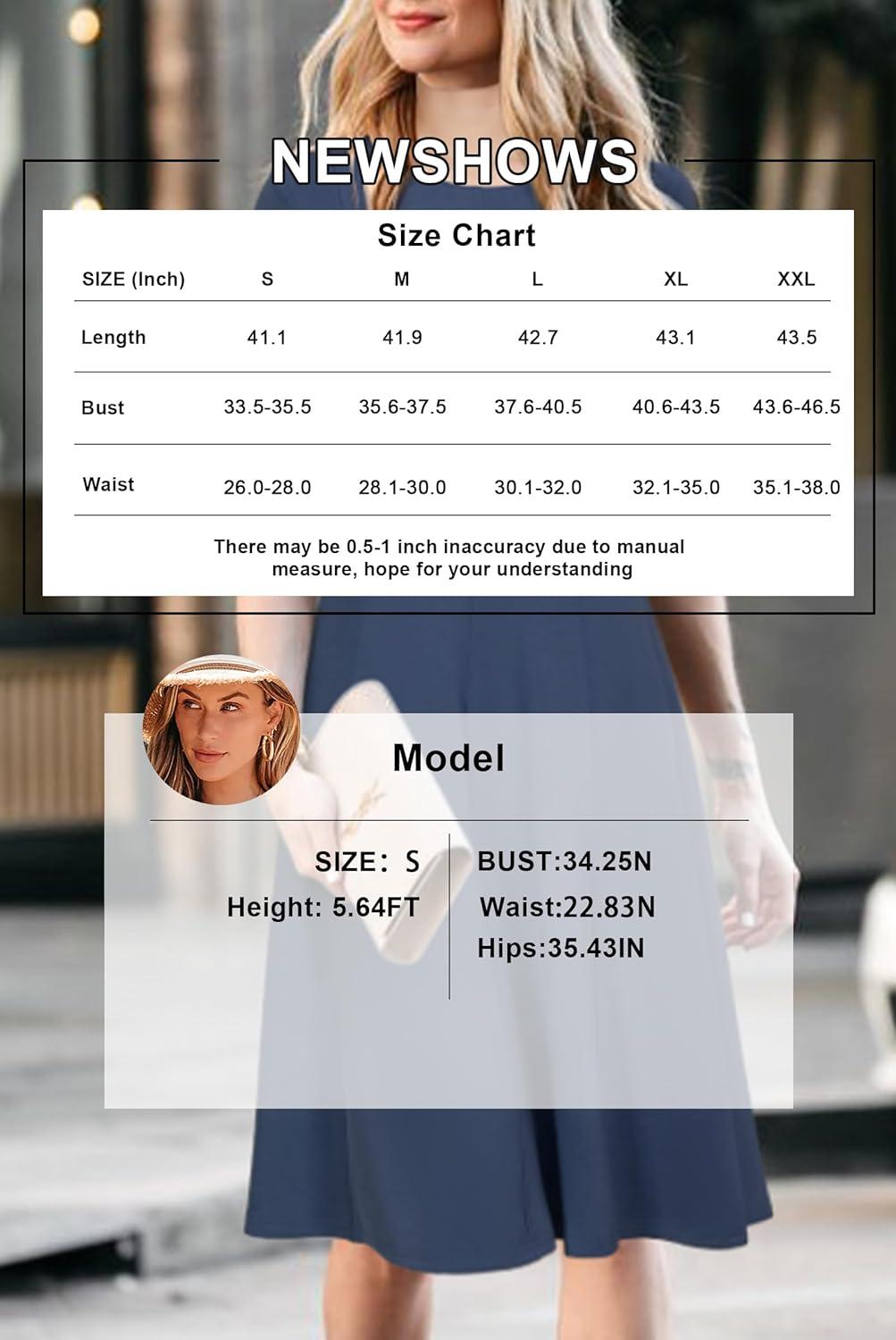Image resolution: width=896 pixels, height=1340 pixels.
Task: Select the XL size column header
Action: coord(675,280)
